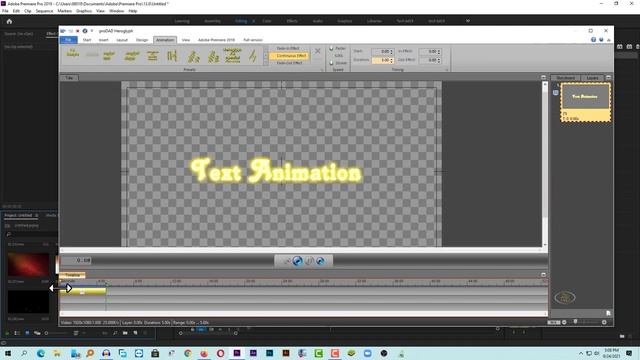This screenshot has height=360, width=640.
Task: Select the Faster speed option
Action: (338, 48)
